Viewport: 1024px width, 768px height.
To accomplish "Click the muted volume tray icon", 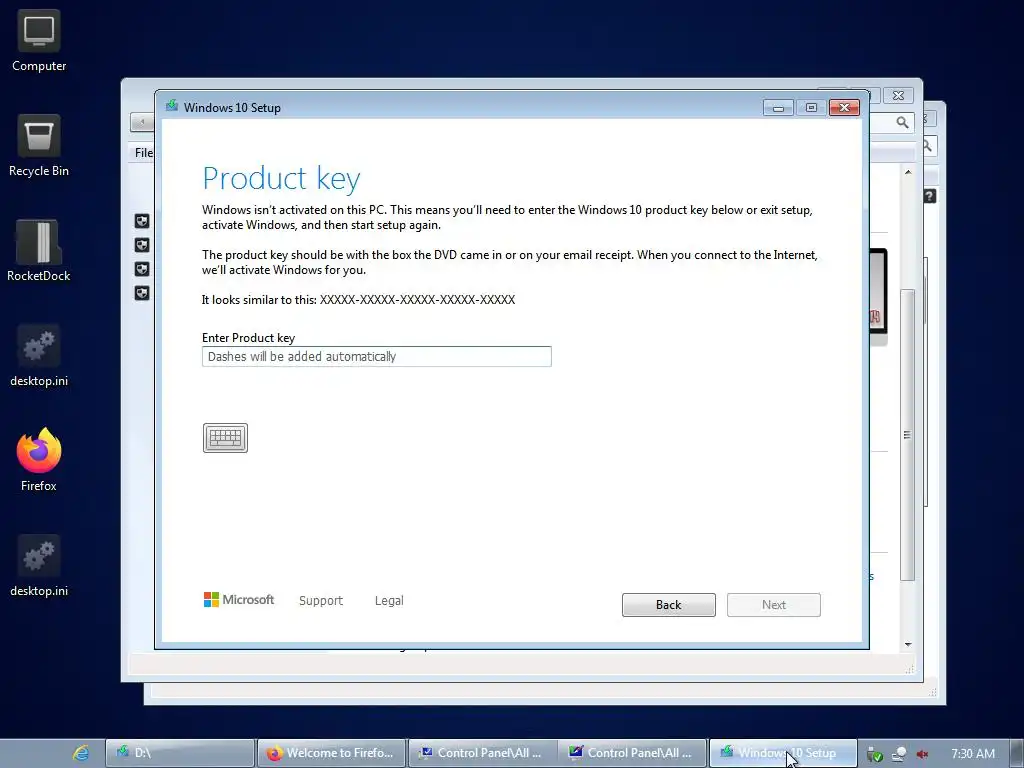I will click(x=922, y=754).
